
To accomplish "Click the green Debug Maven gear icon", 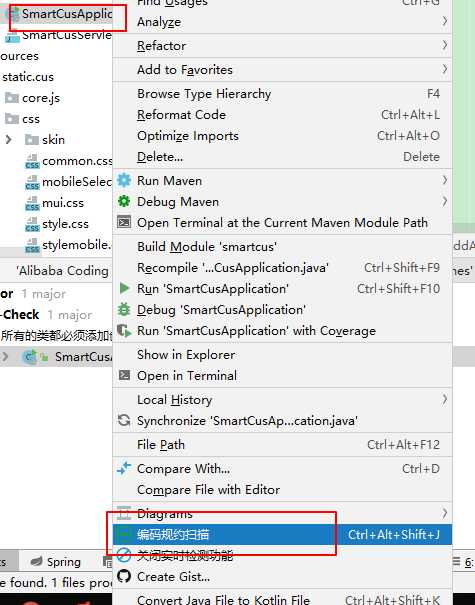I will tap(124, 201).
